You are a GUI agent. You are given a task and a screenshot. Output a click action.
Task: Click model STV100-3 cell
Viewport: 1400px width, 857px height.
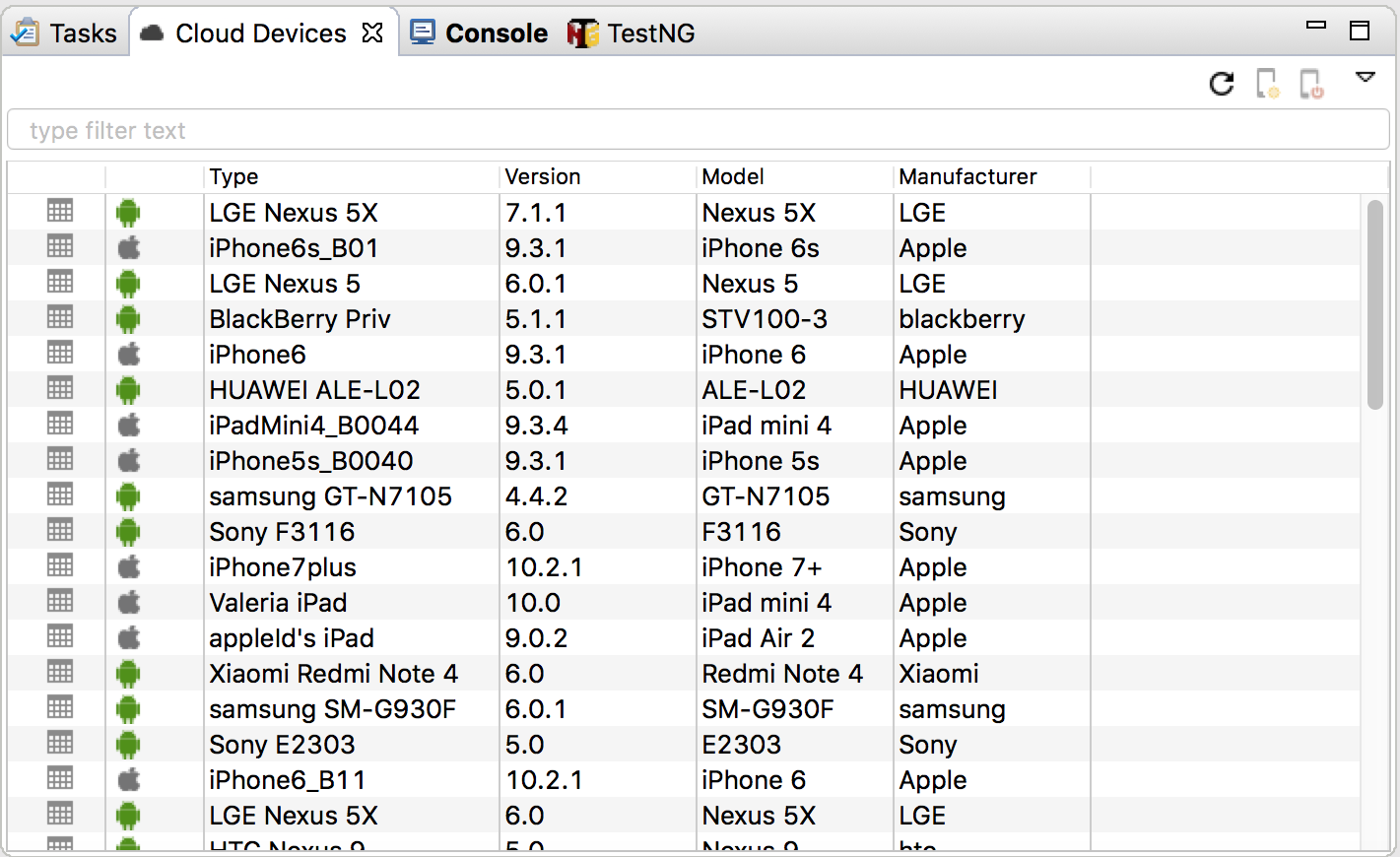point(765,319)
